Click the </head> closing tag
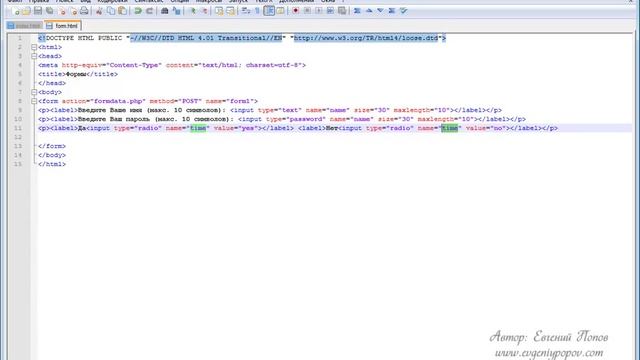This screenshot has width=640, height=360. (52, 83)
